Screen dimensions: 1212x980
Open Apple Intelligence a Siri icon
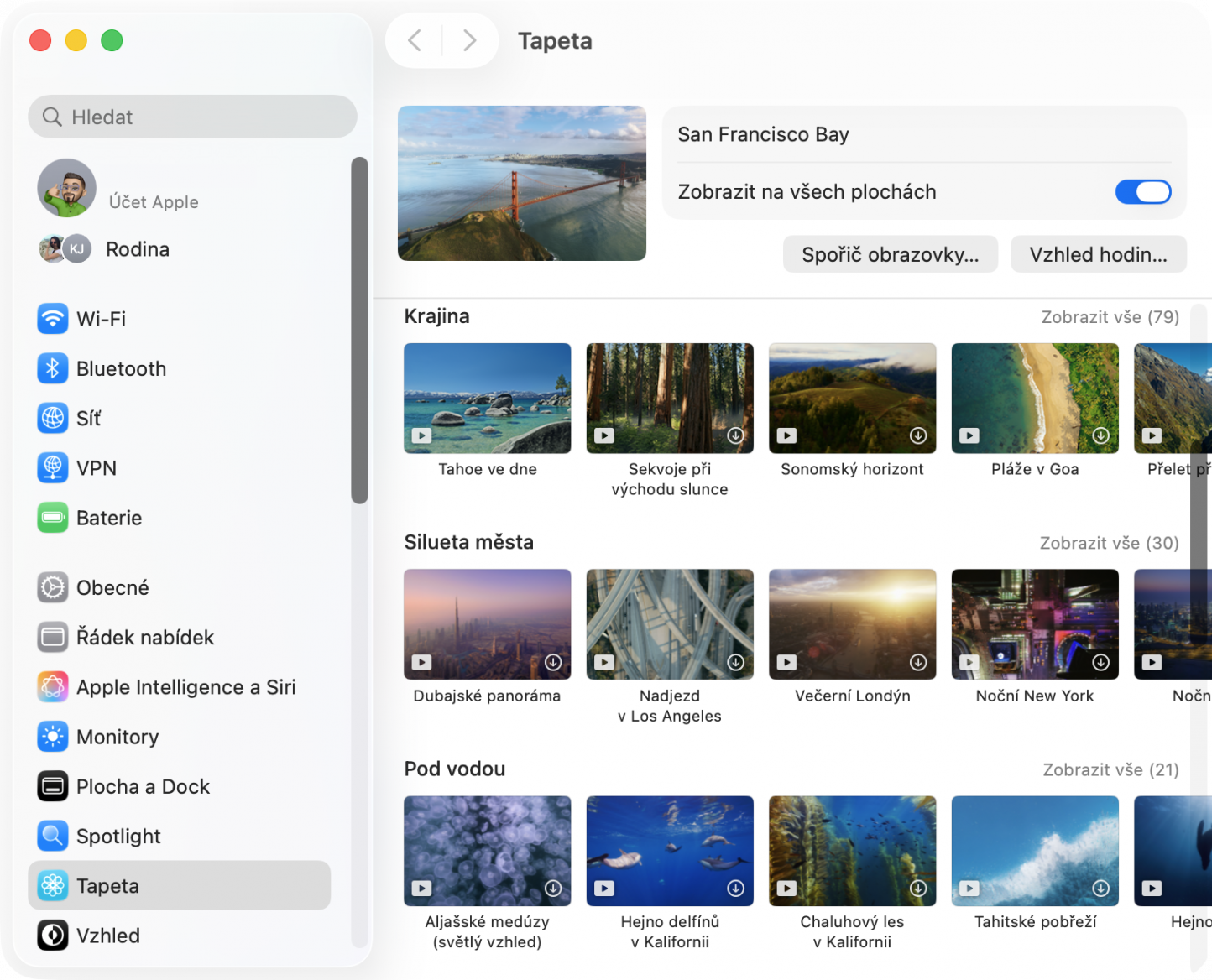pyautogui.click(x=53, y=687)
